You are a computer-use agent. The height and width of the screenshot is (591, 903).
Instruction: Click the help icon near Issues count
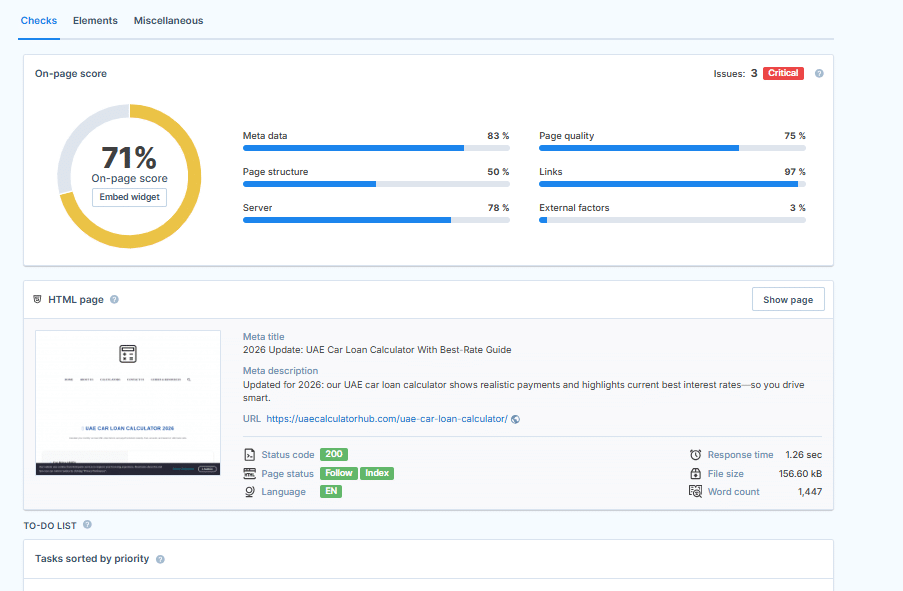tap(819, 73)
